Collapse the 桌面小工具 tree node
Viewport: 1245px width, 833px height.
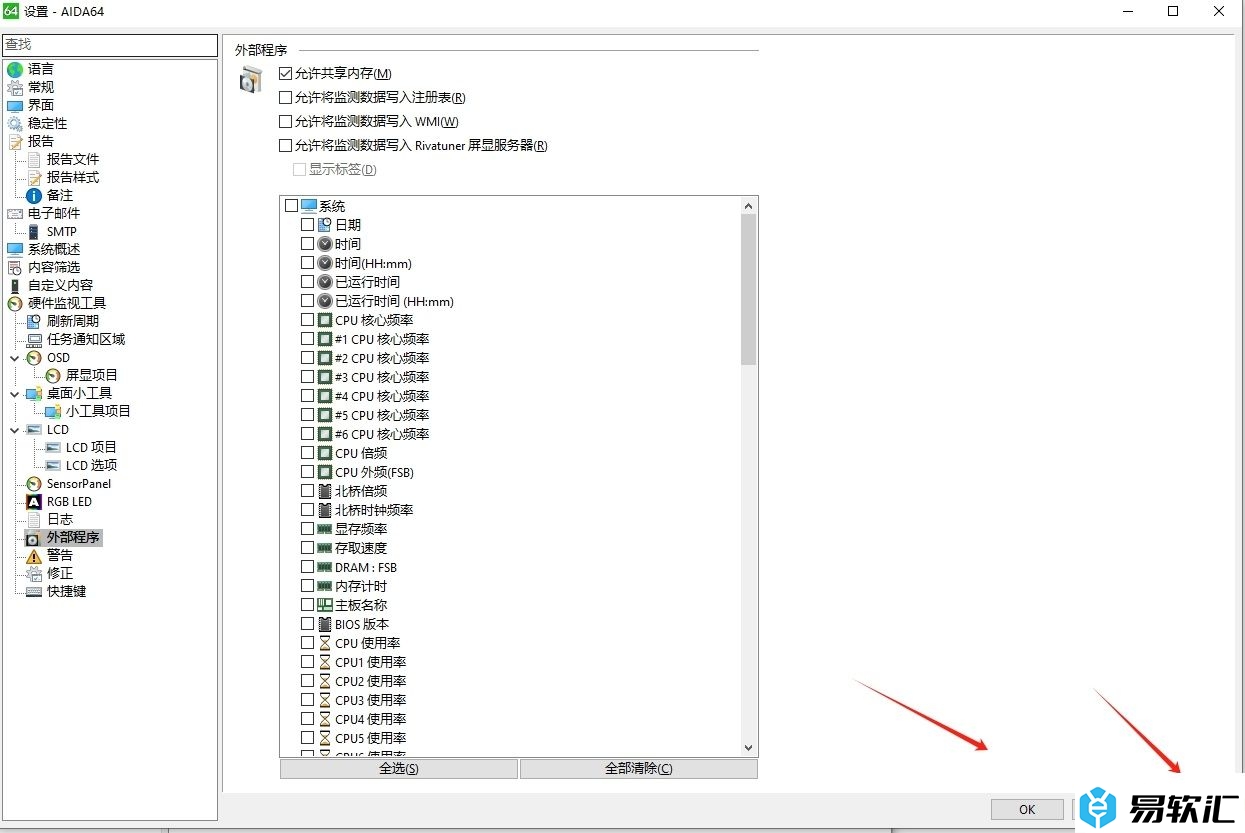click(x=15, y=393)
